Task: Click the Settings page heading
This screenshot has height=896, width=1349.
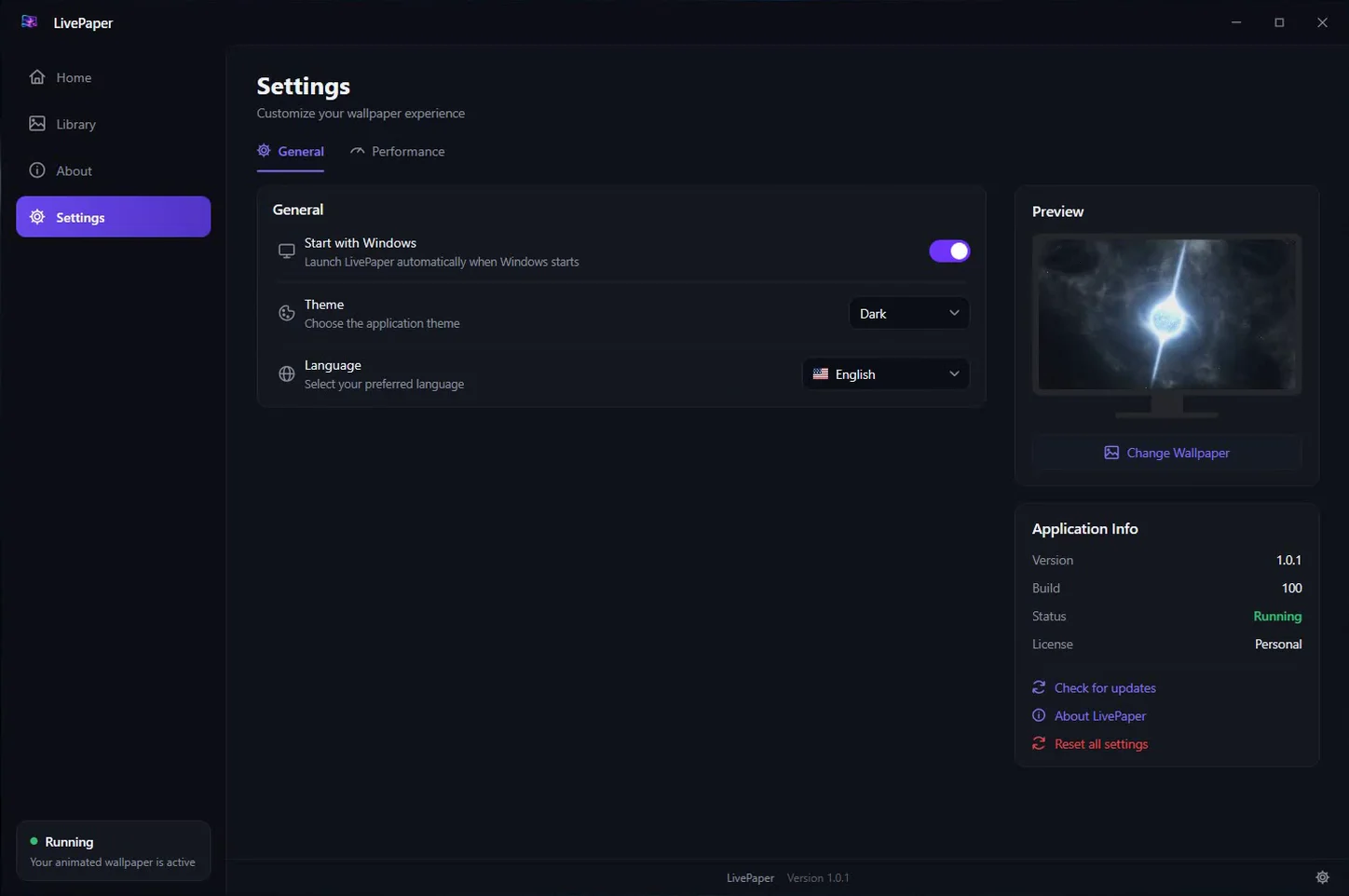Action: 304,86
